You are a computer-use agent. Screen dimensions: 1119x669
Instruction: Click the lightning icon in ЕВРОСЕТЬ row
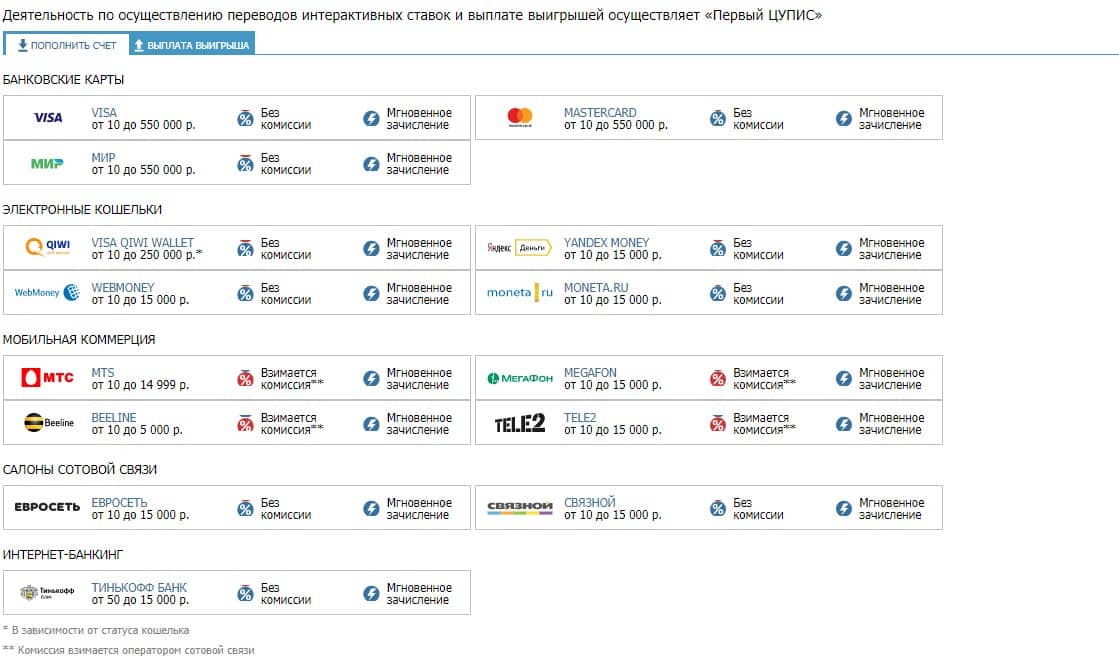(371, 508)
